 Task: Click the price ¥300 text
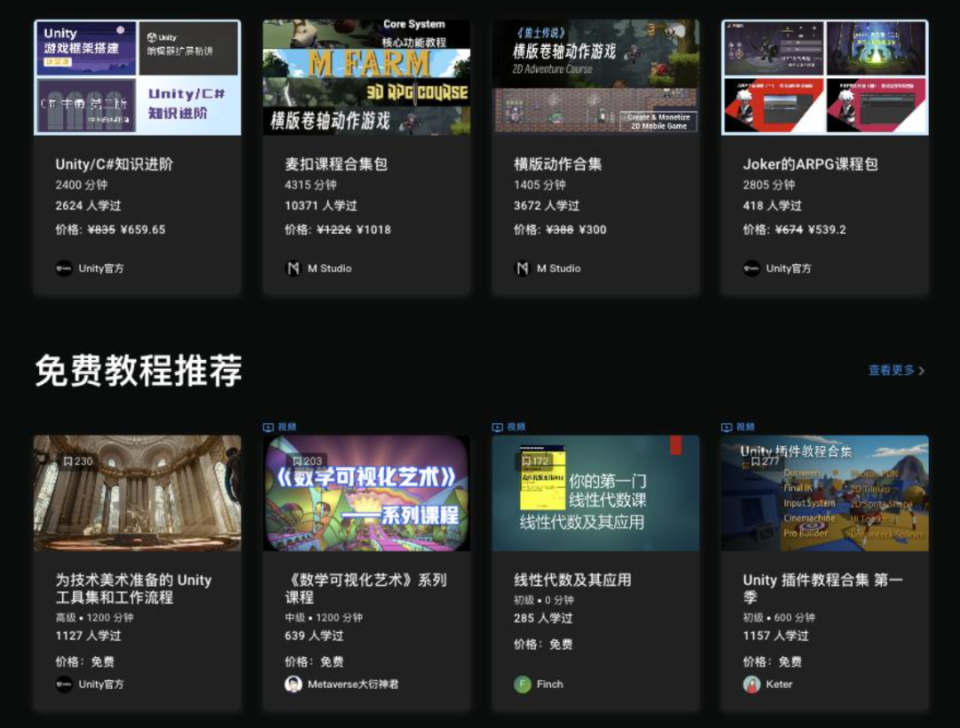click(x=592, y=230)
